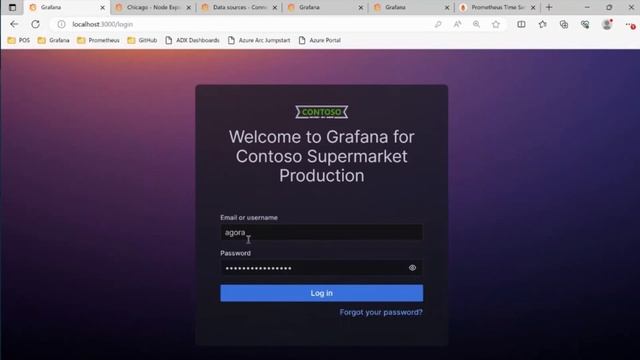Click the Contoso logo on login card
The width and height of the screenshot is (640, 360).
[x=322, y=112]
